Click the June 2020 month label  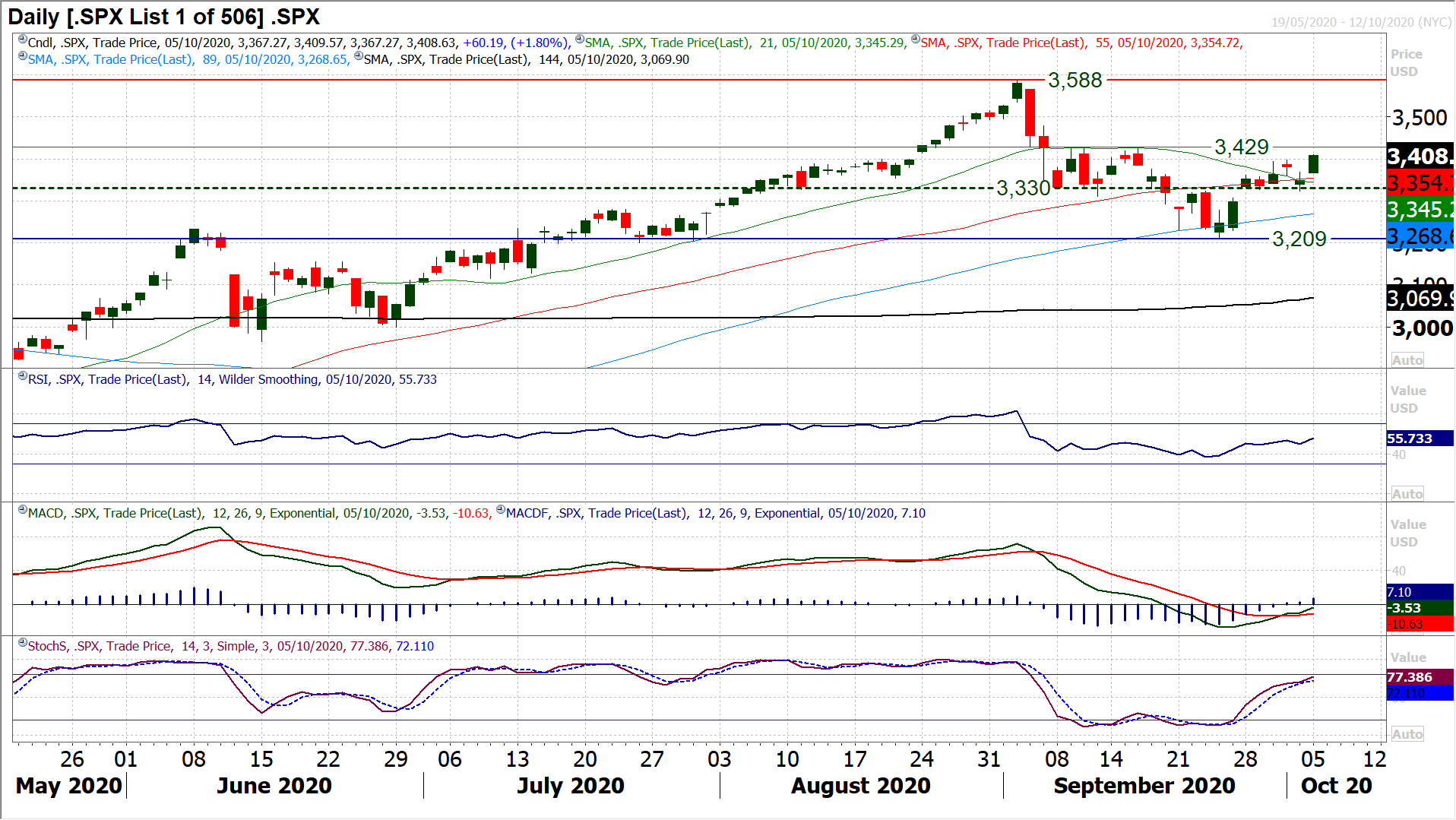click(274, 786)
